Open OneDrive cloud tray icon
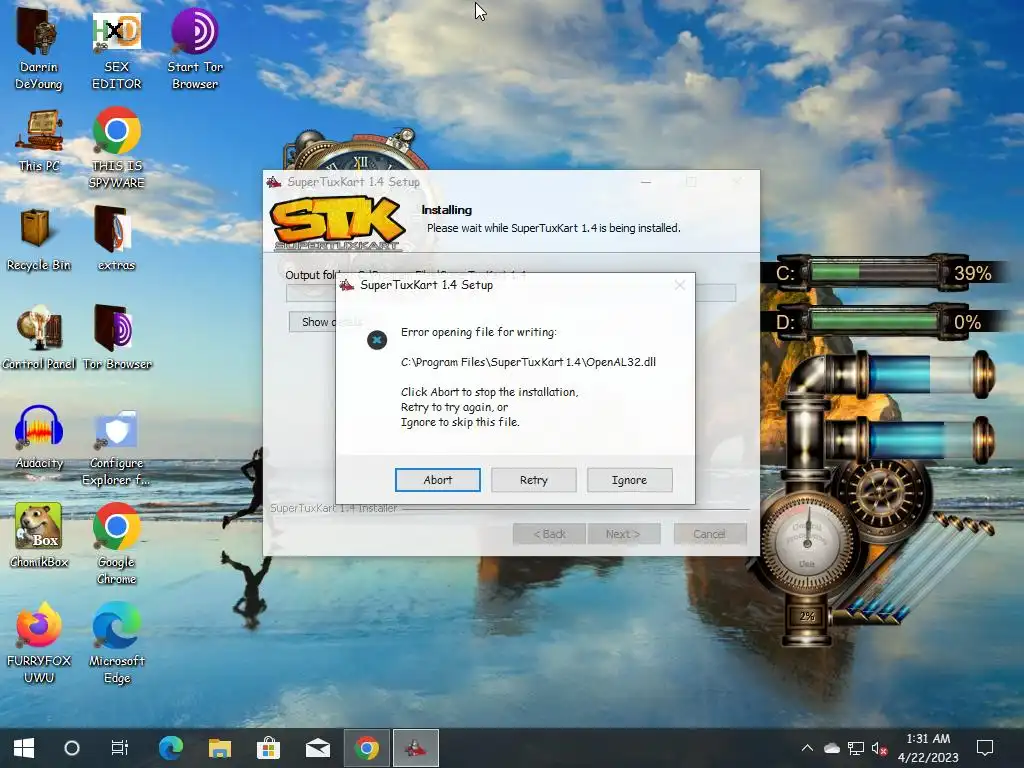 tap(831, 748)
